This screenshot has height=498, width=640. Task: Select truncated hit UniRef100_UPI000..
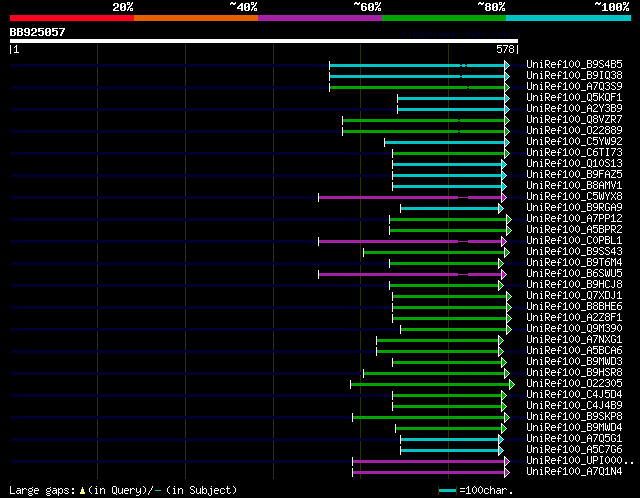pyautogui.click(x=580, y=461)
